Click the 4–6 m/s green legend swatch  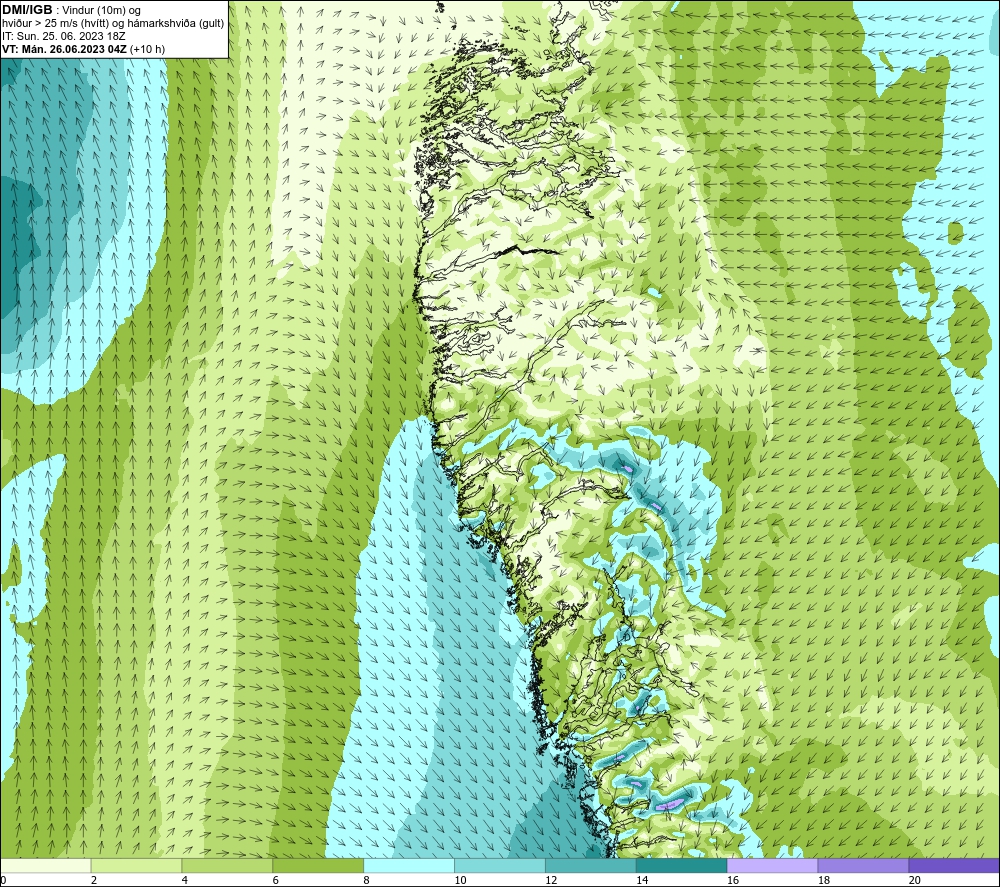click(227, 865)
